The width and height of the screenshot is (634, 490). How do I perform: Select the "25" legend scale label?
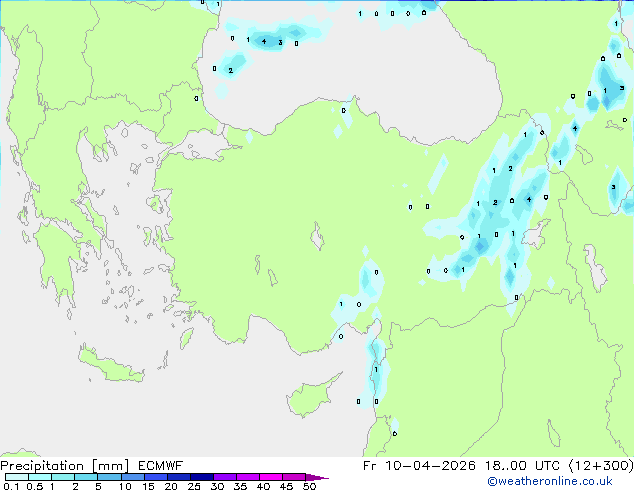tap(194, 486)
